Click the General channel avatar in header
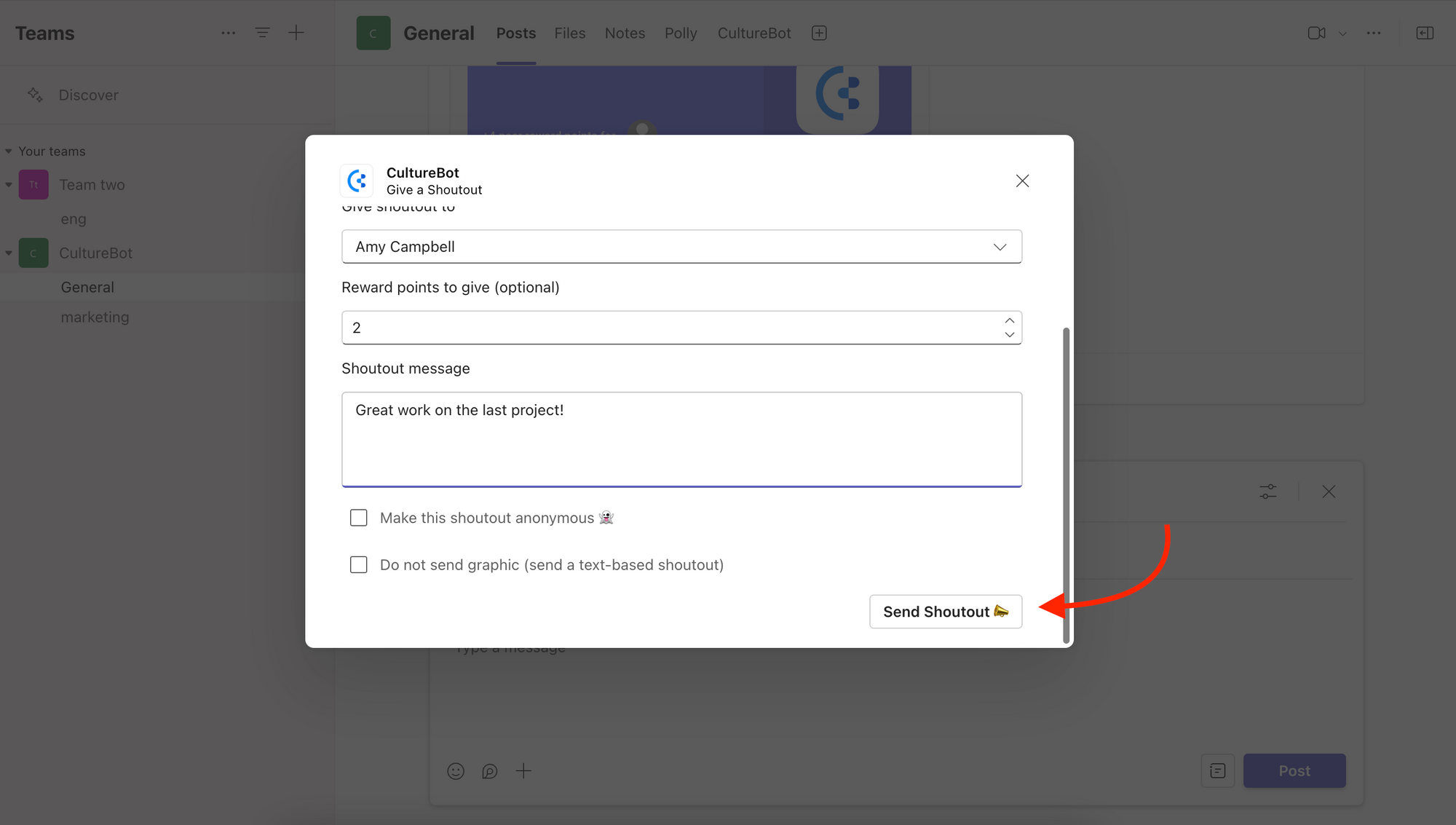The height and width of the screenshot is (825, 1456). click(373, 33)
